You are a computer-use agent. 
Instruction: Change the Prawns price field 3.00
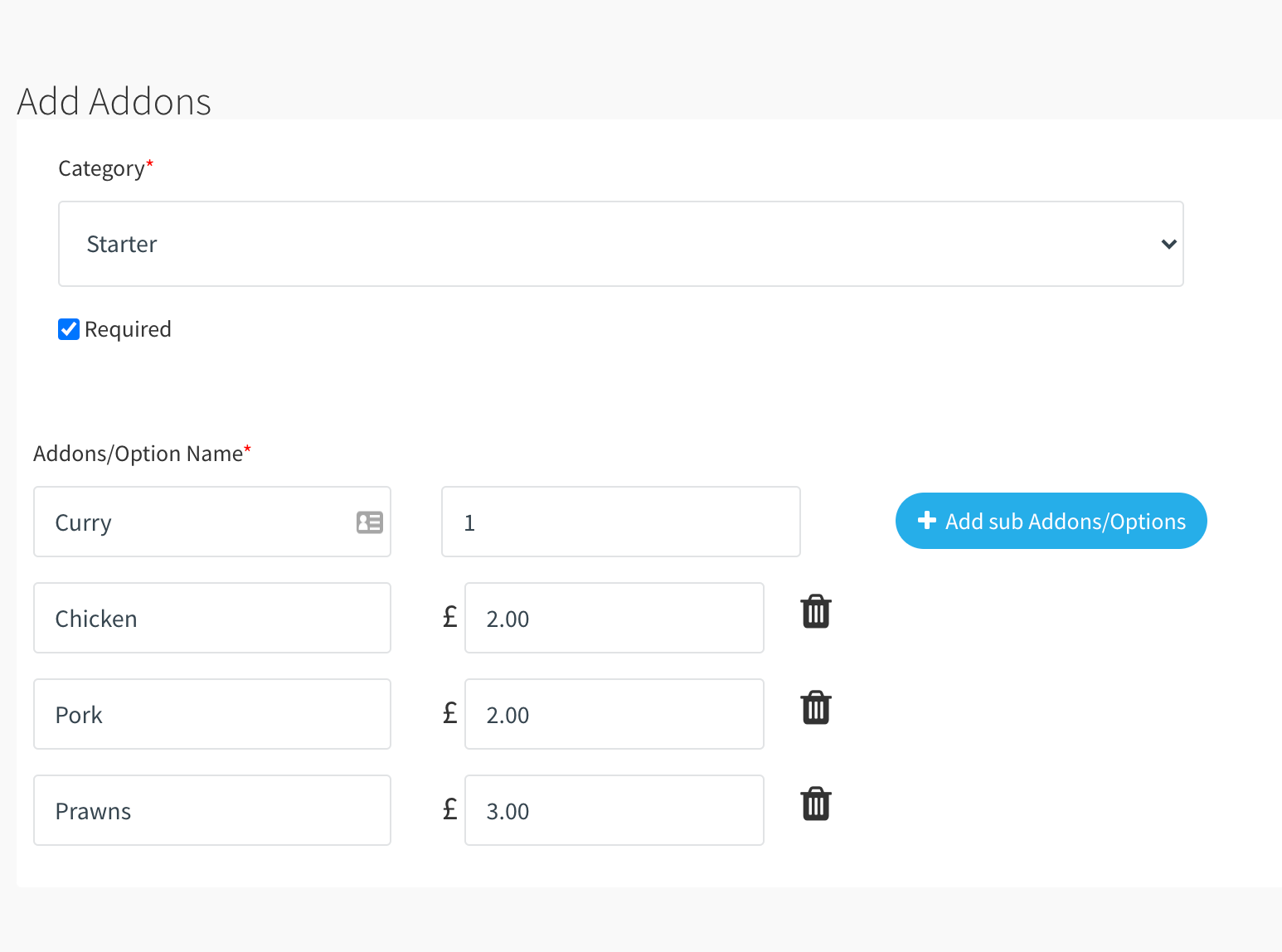(614, 810)
